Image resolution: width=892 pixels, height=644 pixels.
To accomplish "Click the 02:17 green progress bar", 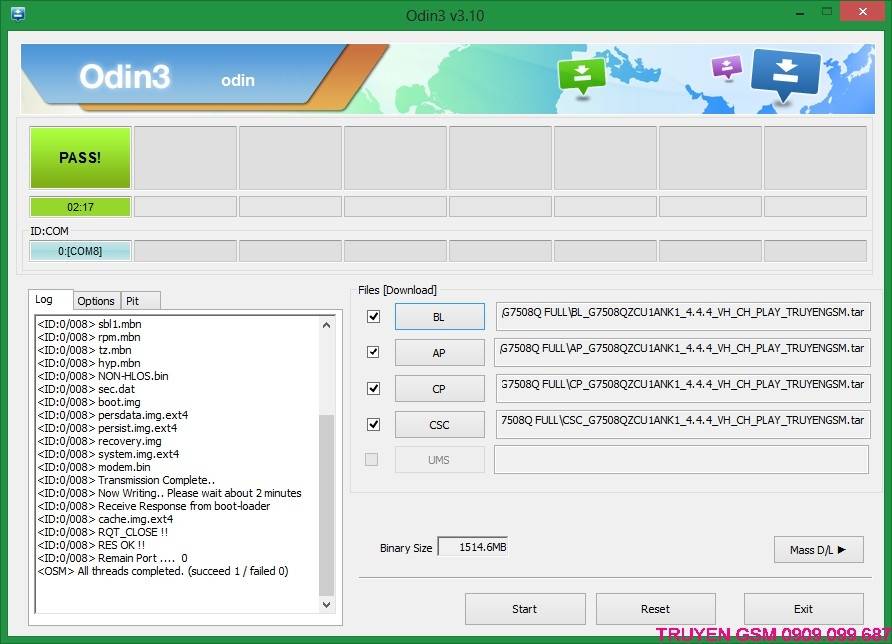I will point(80,207).
